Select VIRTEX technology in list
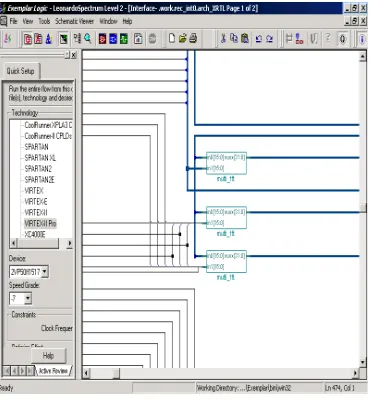 click(34, 191)
